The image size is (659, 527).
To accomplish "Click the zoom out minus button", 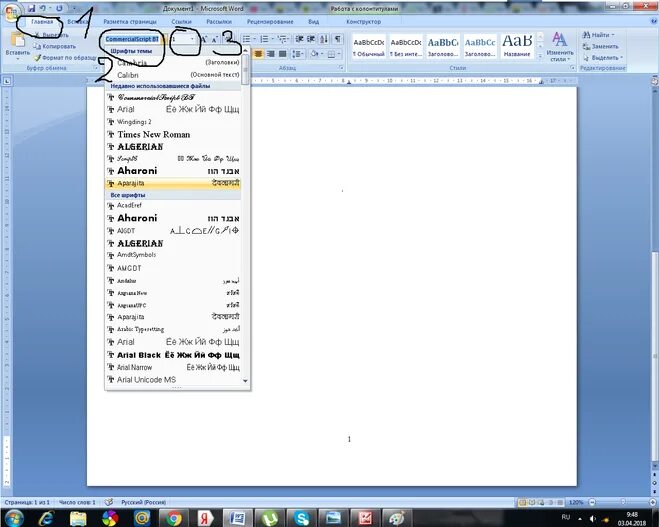I will (592, 502).
